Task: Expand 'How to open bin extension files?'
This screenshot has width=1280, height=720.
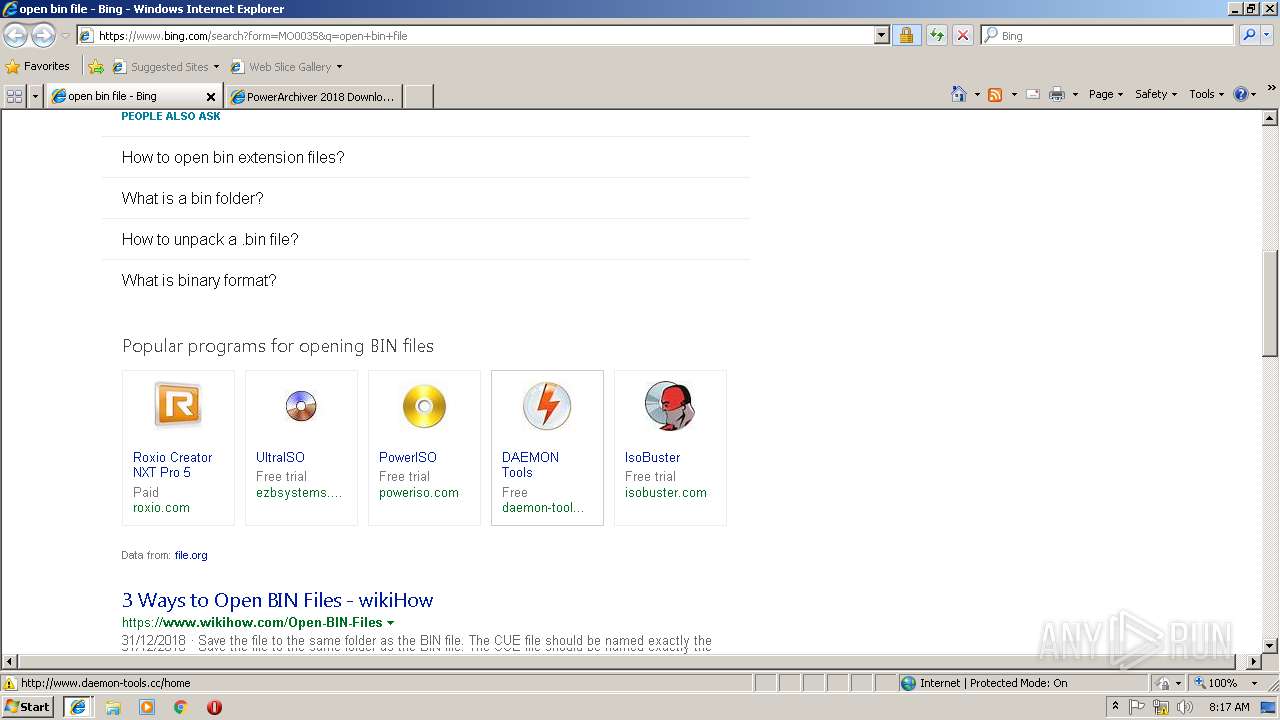Action: (x=426, y=157)
